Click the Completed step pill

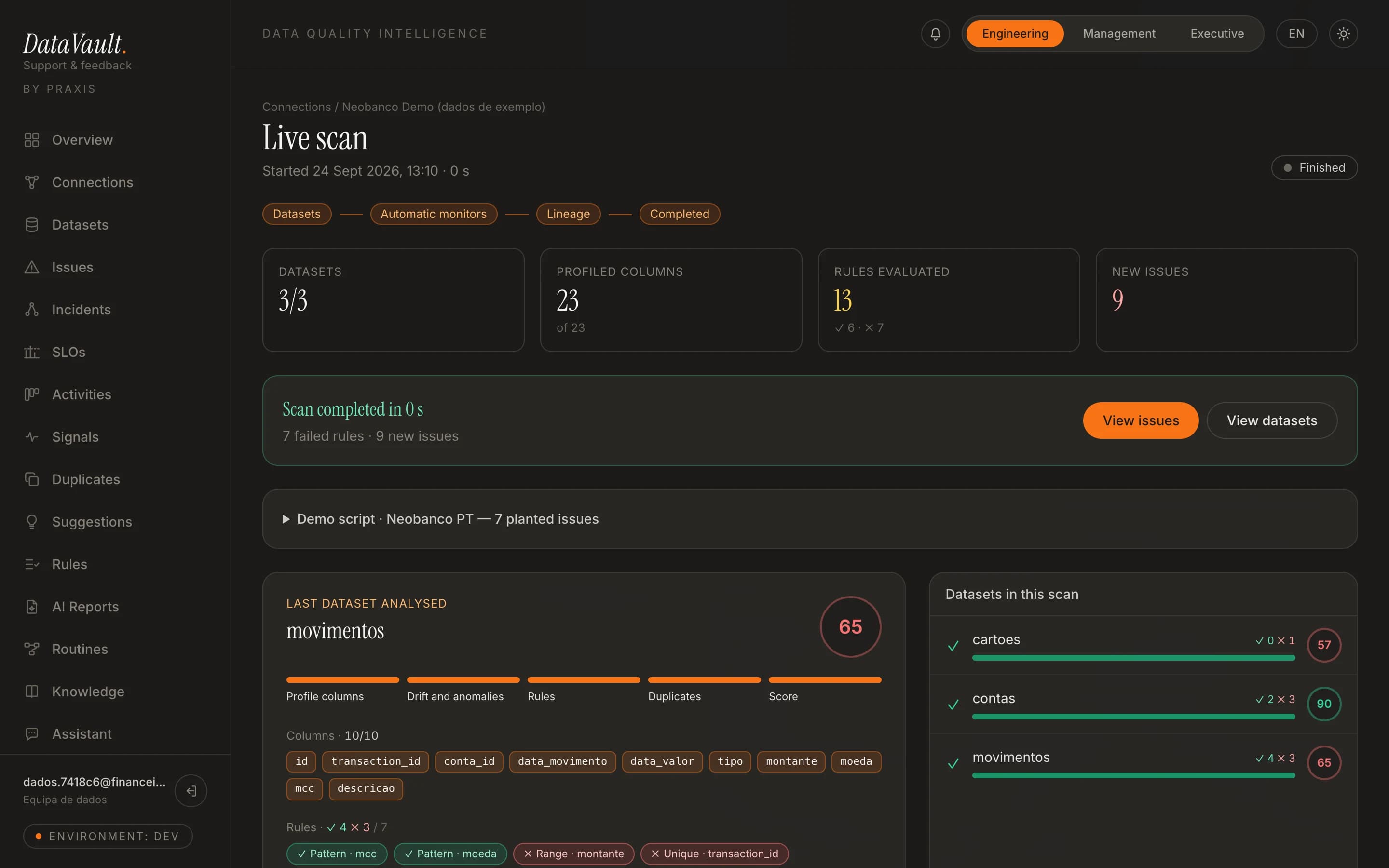(x=680, y=214)
